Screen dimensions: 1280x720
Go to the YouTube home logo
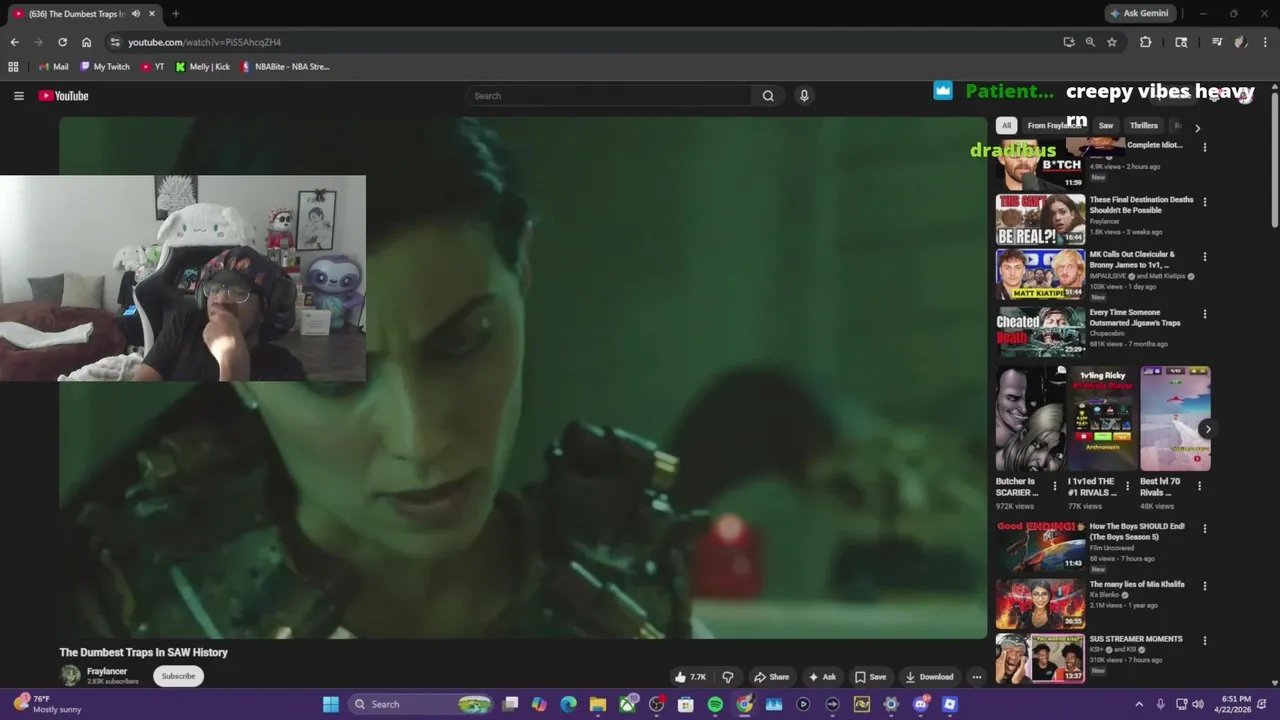pos(64,96)
